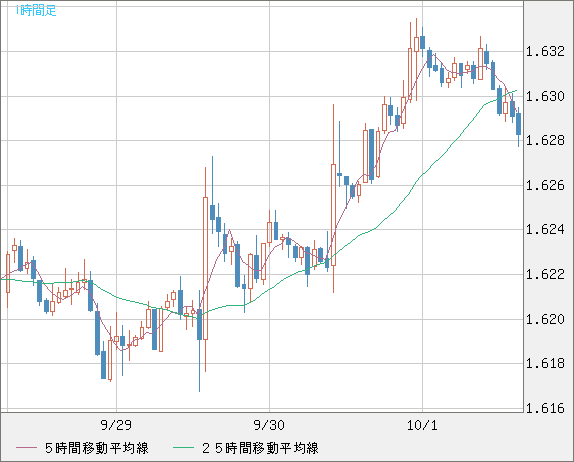Click the 25時間移動平均線 legend label
The height and width of the screenshot is (462, 574).
click(x=260, y=448)
